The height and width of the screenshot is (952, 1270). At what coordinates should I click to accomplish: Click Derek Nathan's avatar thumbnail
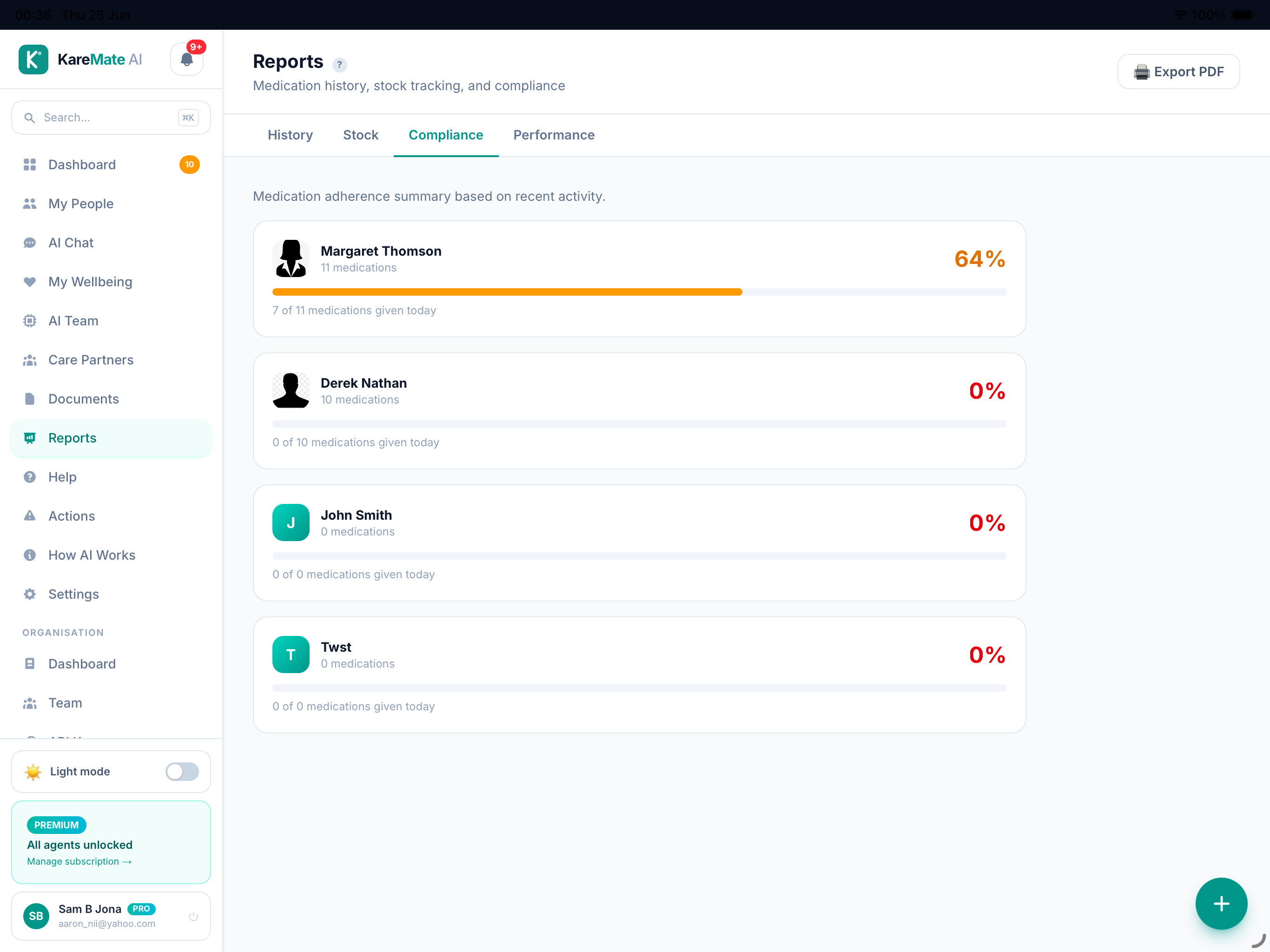[x=291, y=390]
